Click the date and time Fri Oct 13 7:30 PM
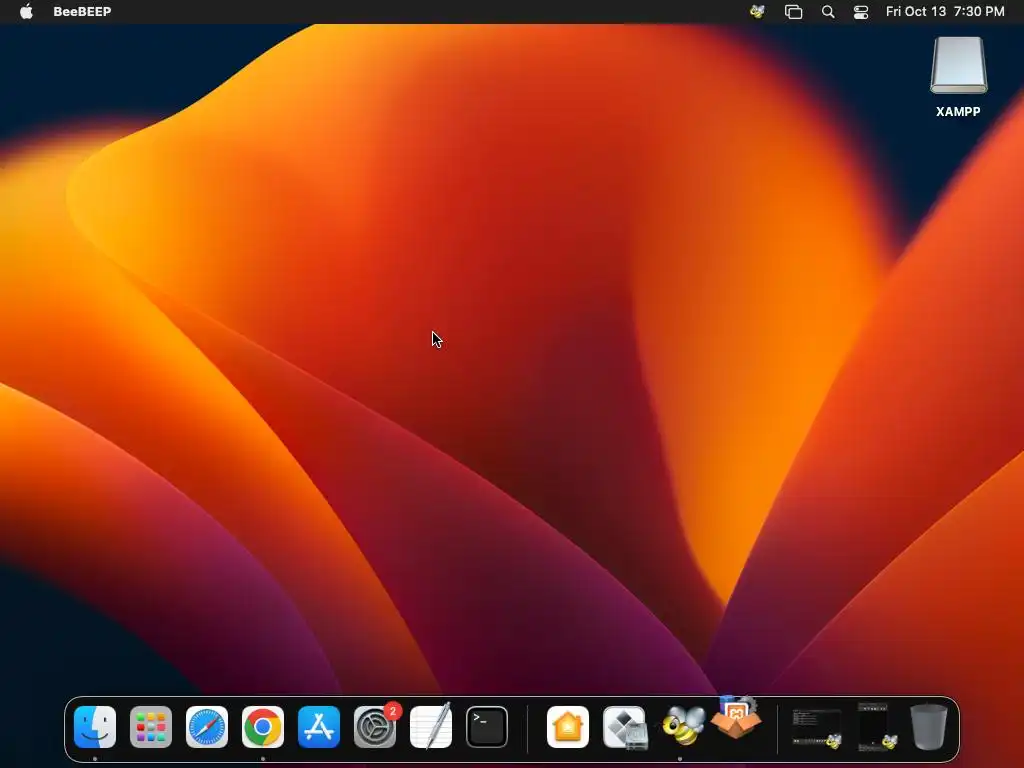Screen dimensions: 1024x768 pyautogui.click(x=945, y=11)
